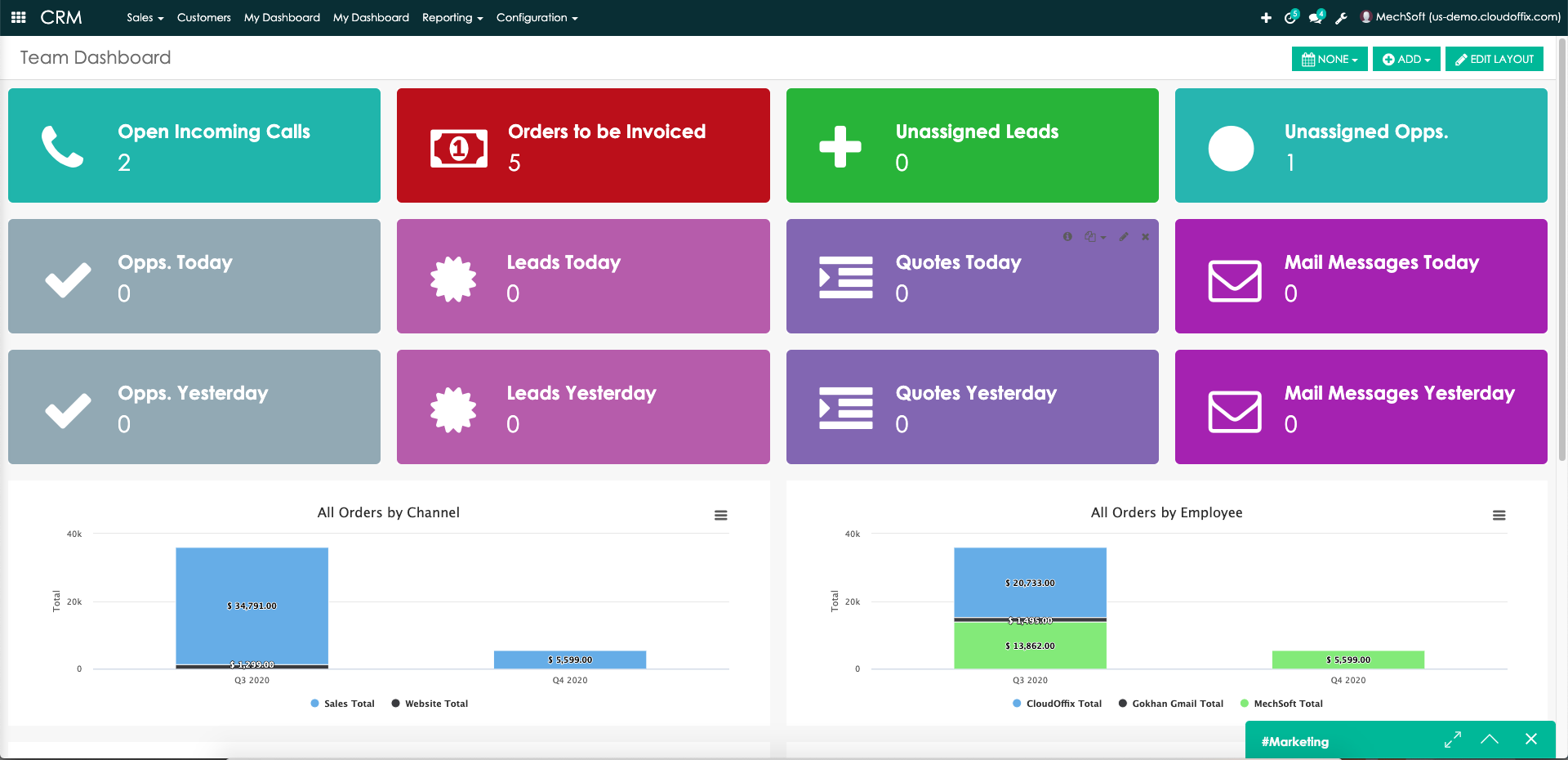Click the page vertical scrollbar
Image resolution: width=1568 pixels, height=760 pixels.
[x=1562, y=249]
